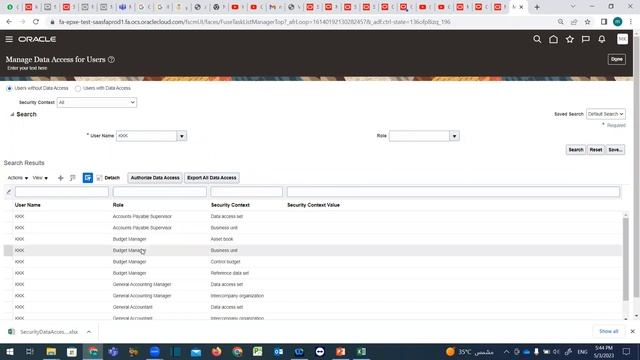
Task: Click the add row plus icon
Action: click(60, 178)
